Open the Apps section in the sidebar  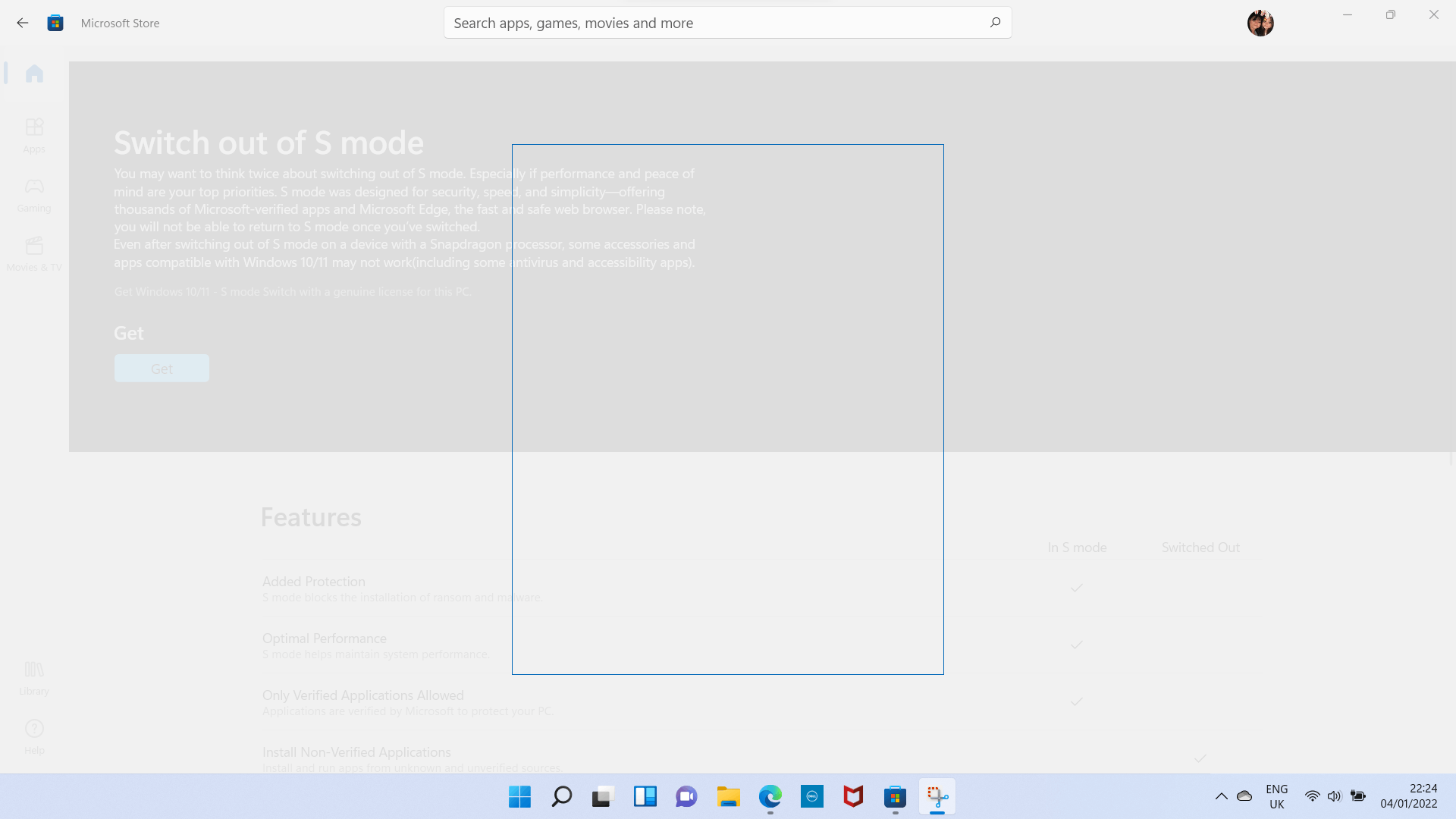(x=34, y=135)
